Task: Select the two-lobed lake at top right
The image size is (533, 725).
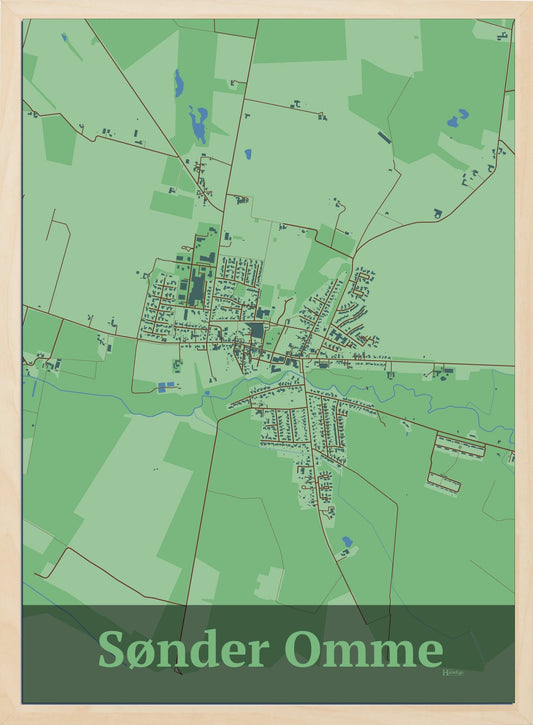Action: 458,118
